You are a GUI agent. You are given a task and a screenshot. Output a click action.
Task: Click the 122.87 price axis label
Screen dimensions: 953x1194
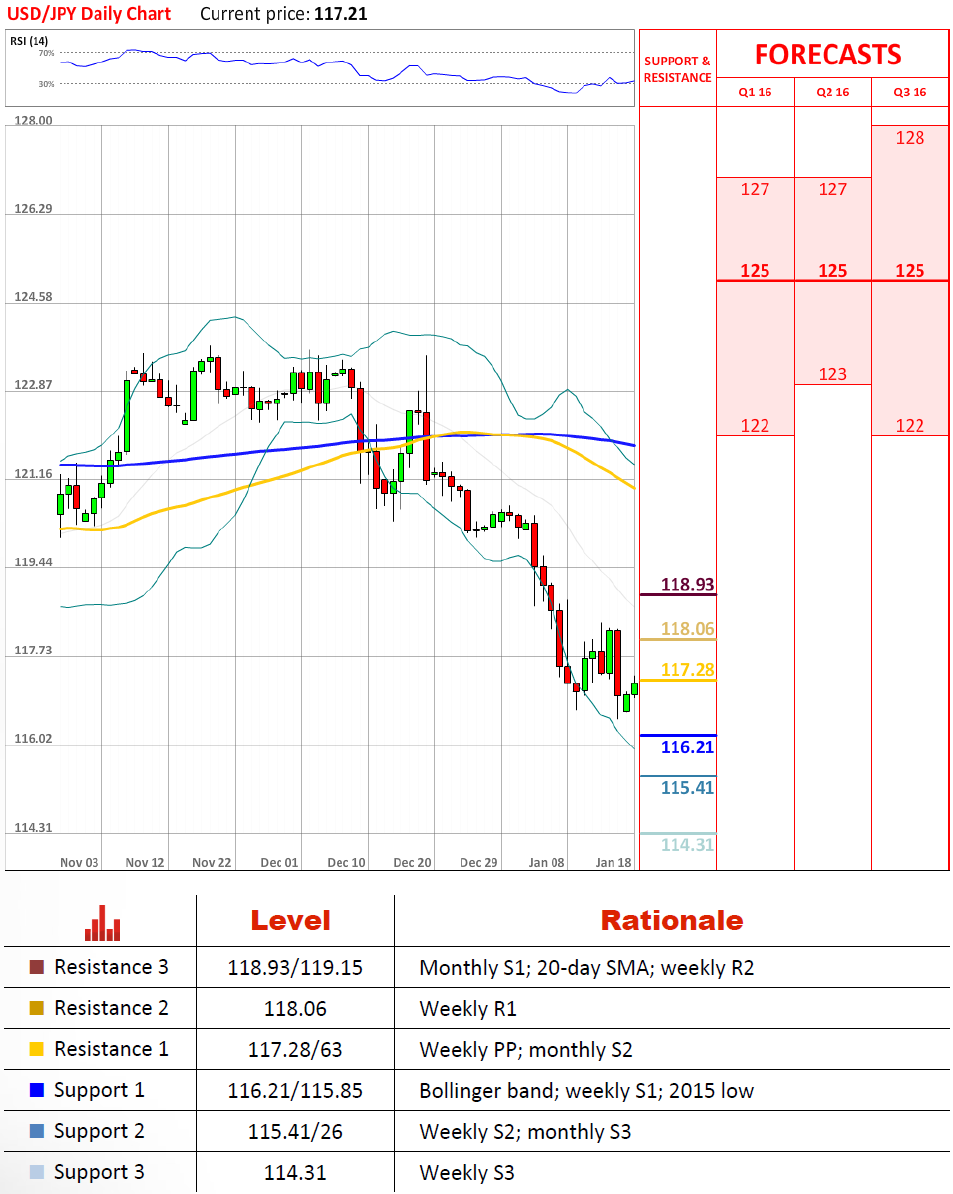[x=33, y=385]
